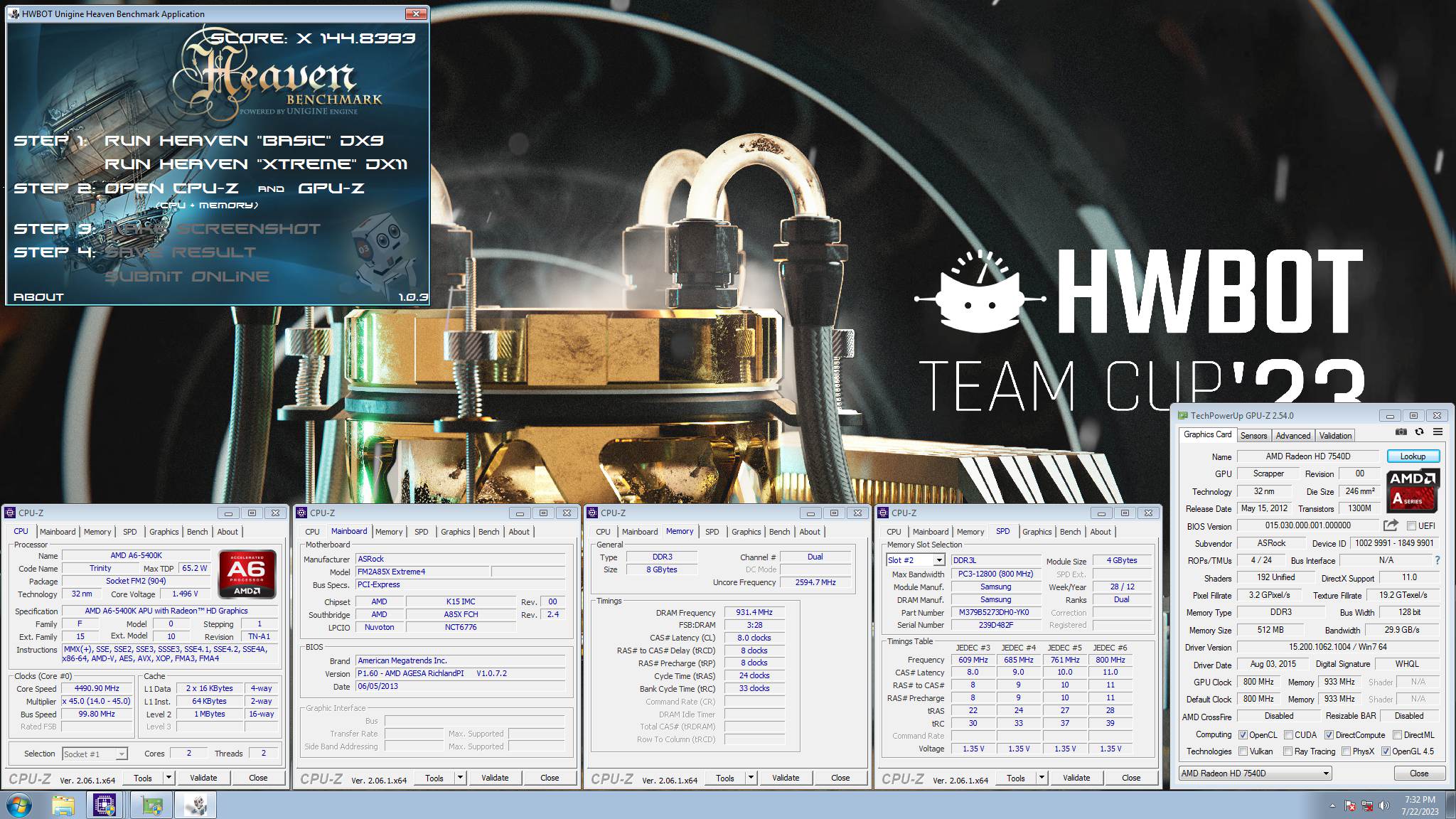
Task: Click the BIOS export arrow icon in GPU-Z
Action: click(1390, 525)
